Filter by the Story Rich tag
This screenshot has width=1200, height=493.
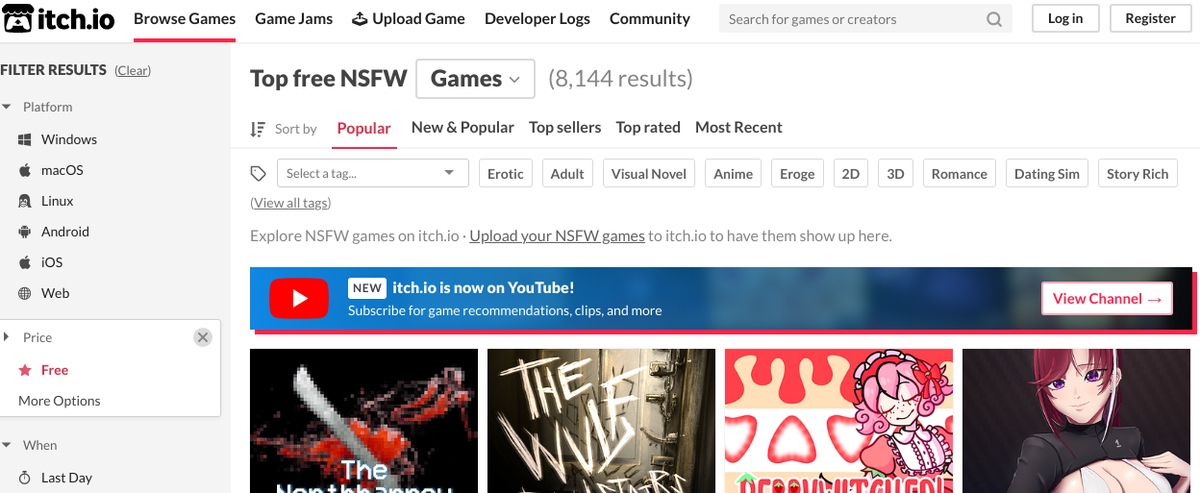coord(1137,173)
